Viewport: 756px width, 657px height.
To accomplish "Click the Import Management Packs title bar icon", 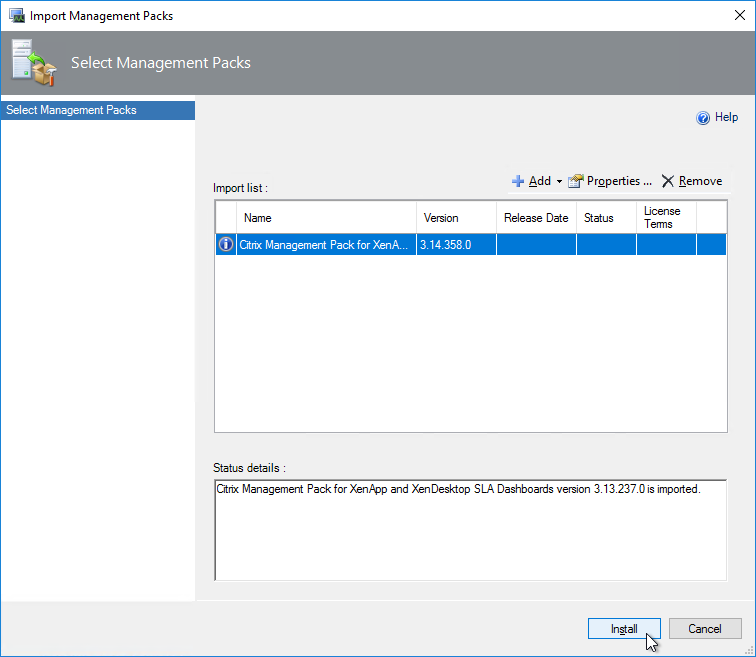I will 17,15.
